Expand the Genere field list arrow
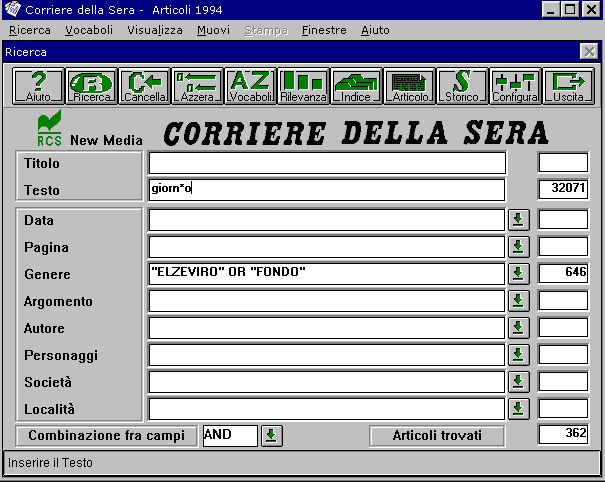Viewport: 605px width, 482px height. click(x=519, y=274)
